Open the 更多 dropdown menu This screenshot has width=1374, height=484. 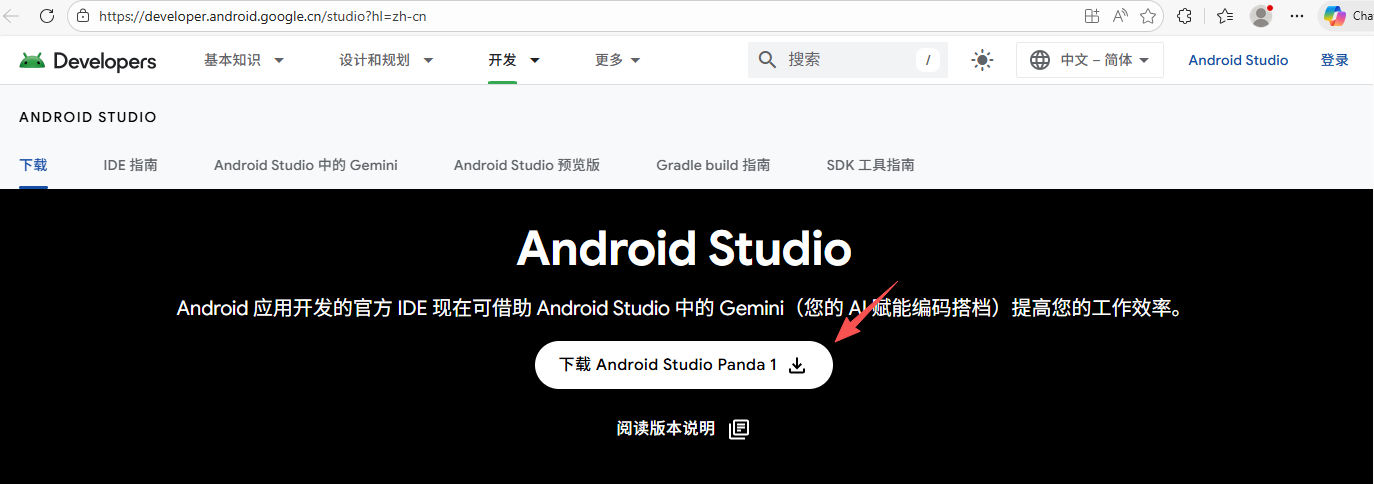tap(618, 60)
